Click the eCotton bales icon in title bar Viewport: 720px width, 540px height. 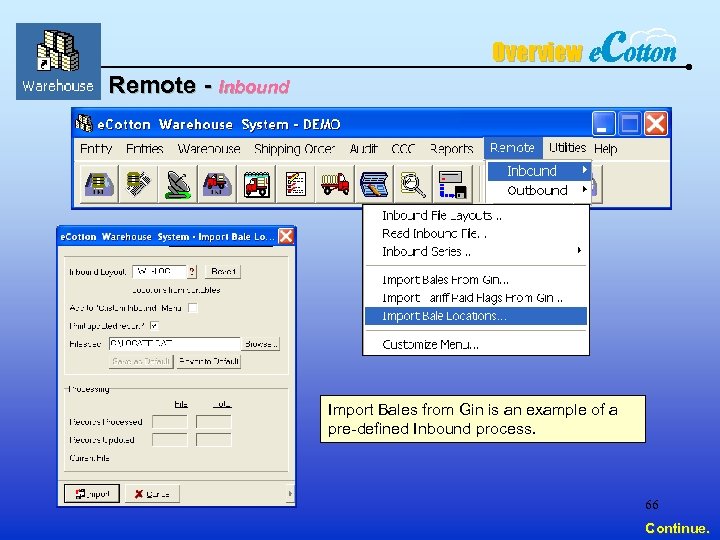point(84,123)
